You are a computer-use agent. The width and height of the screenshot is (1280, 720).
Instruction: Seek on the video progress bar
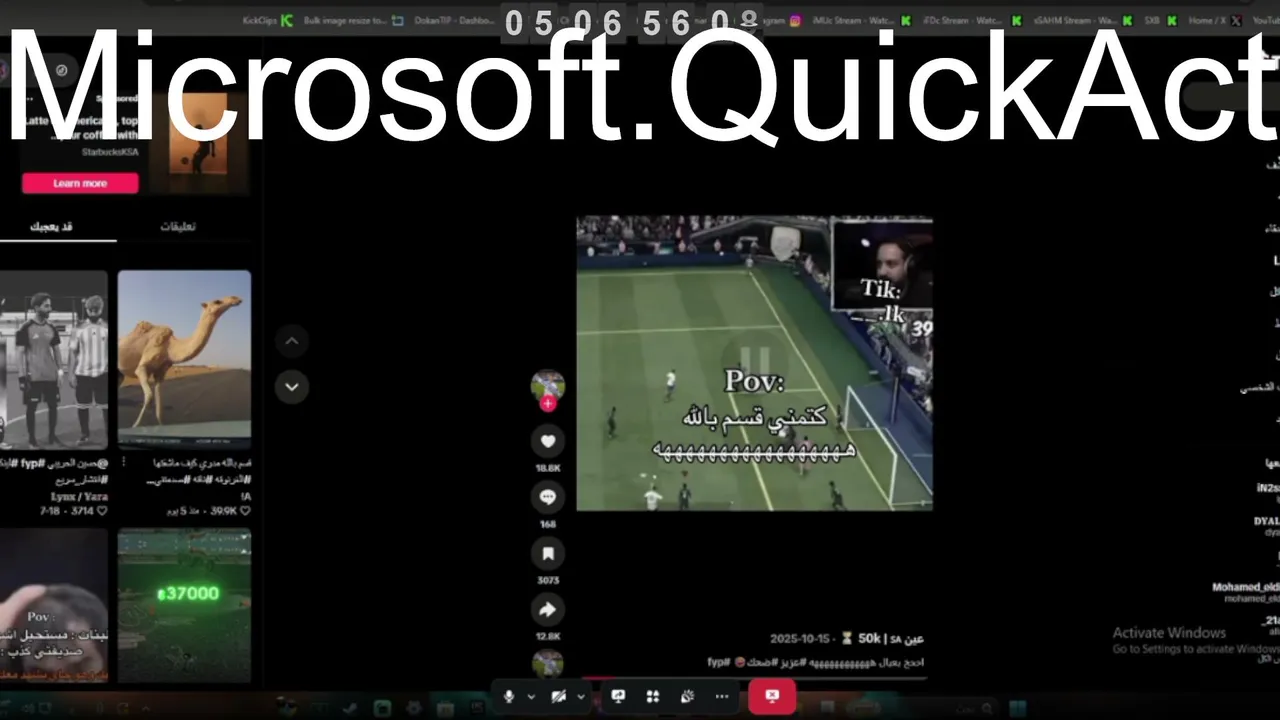click(x=754, y=678)
